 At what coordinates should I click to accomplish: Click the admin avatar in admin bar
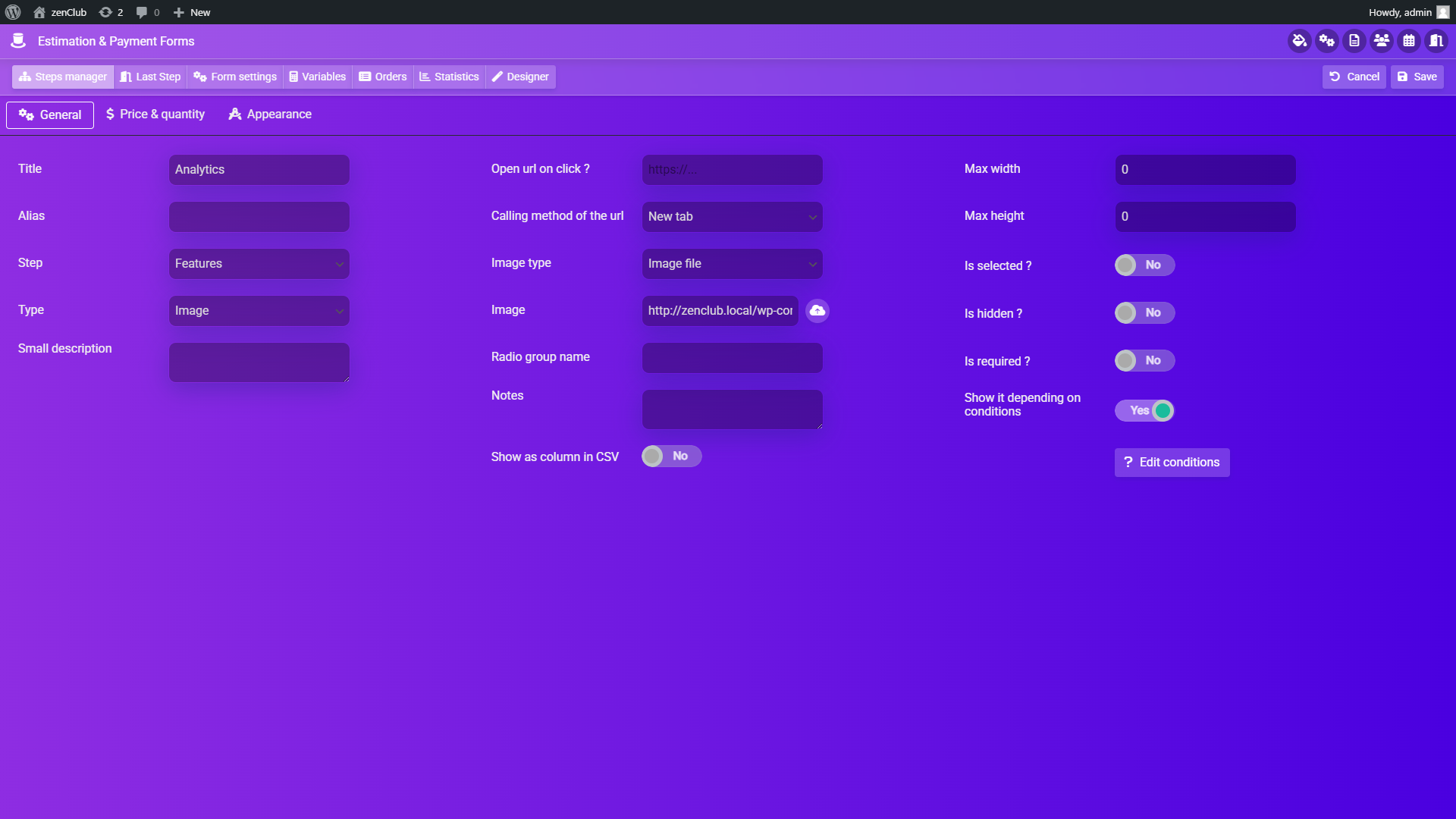1442,12
